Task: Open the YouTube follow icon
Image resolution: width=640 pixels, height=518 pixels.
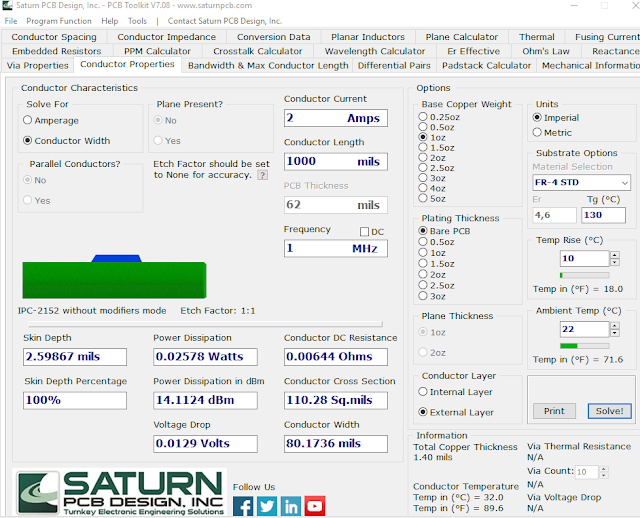Action: click(315, 506)
